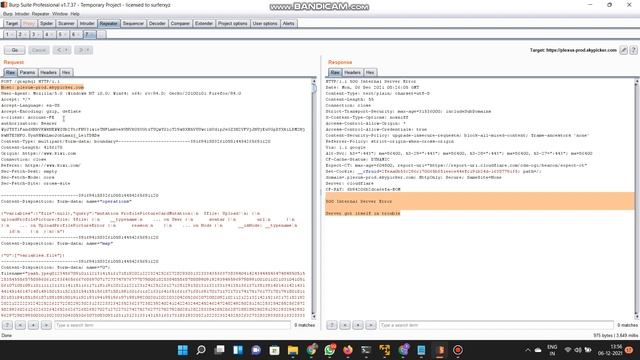Open the Windows Start menu

click(183, 350)
